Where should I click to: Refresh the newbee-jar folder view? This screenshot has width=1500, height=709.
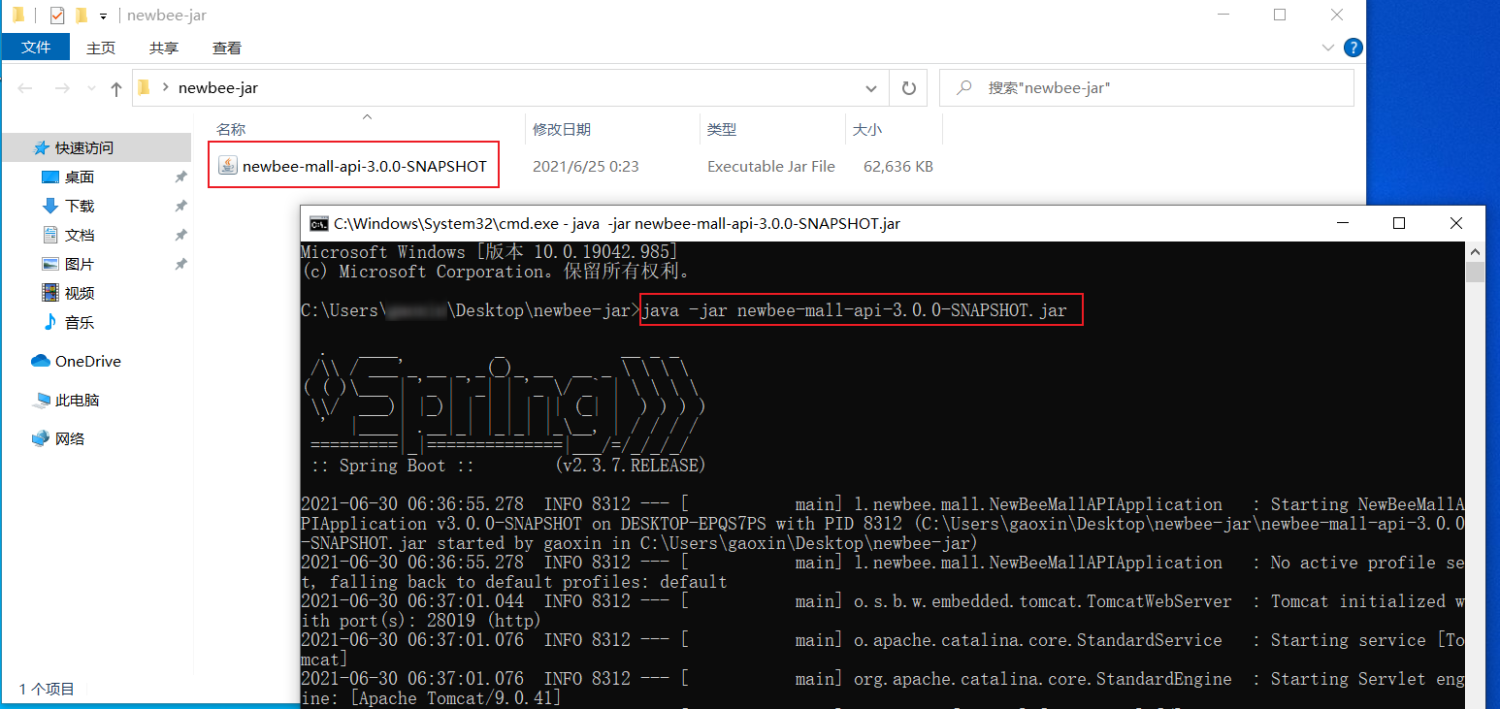click(x=908, y=88)
